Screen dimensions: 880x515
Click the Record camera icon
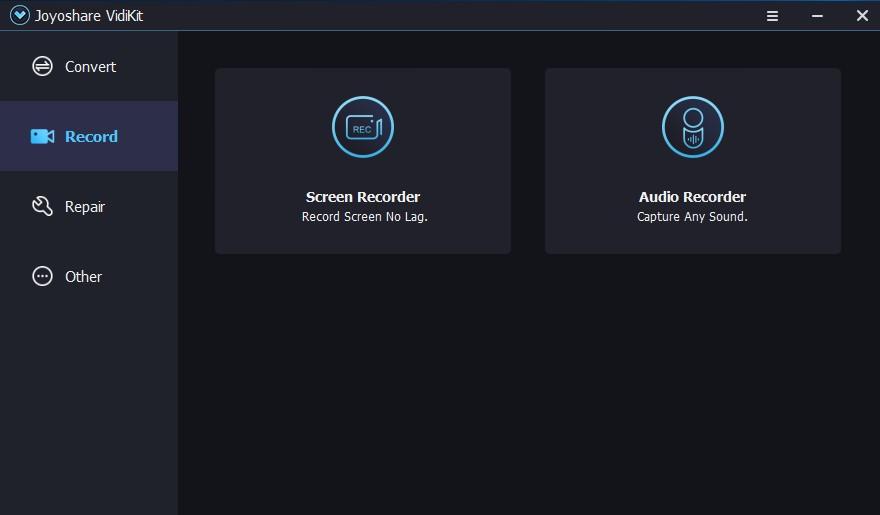pyautogui.click(x=42, y=136)
